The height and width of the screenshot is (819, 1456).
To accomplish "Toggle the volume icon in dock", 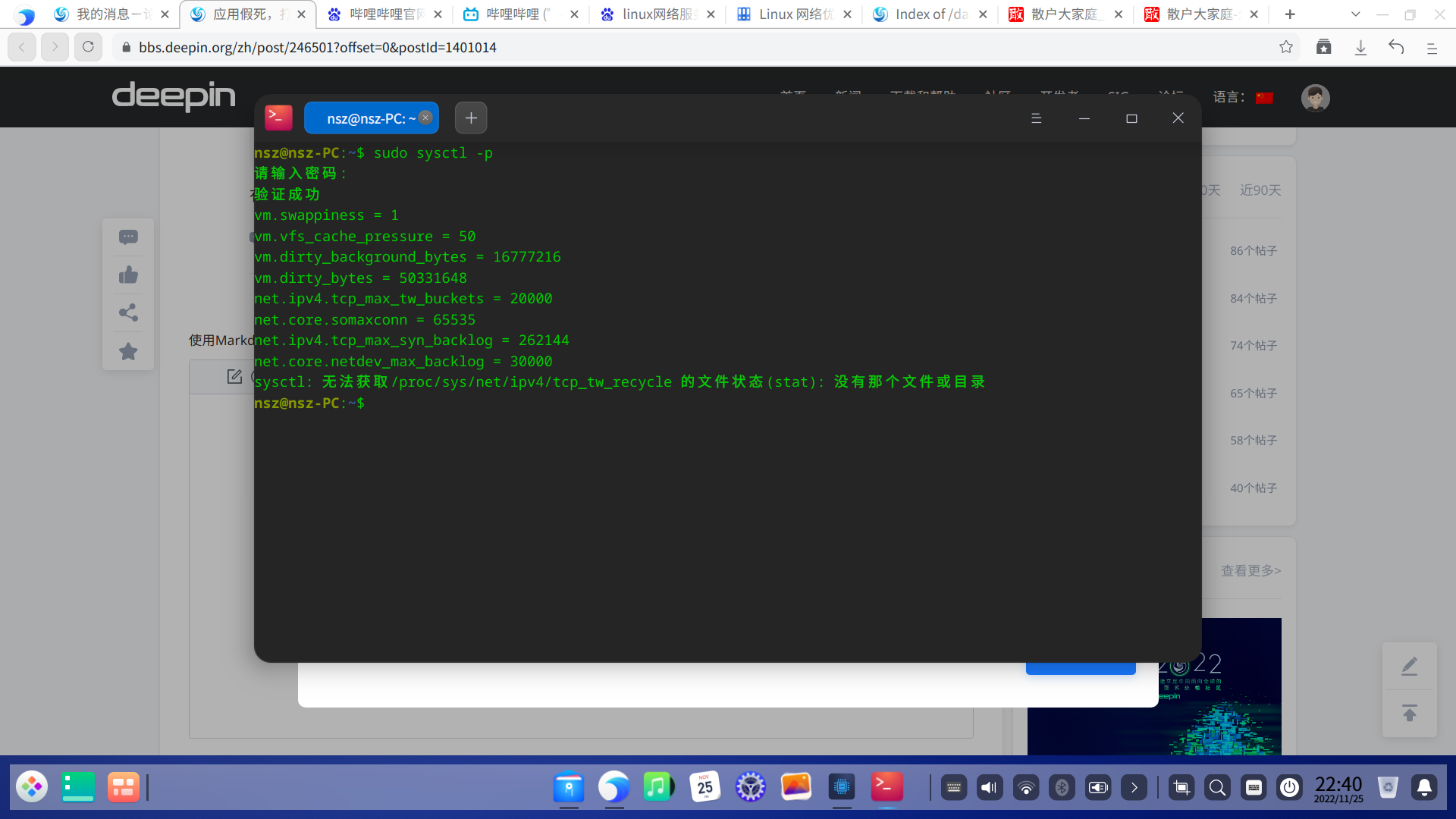I will pos(989,788).
